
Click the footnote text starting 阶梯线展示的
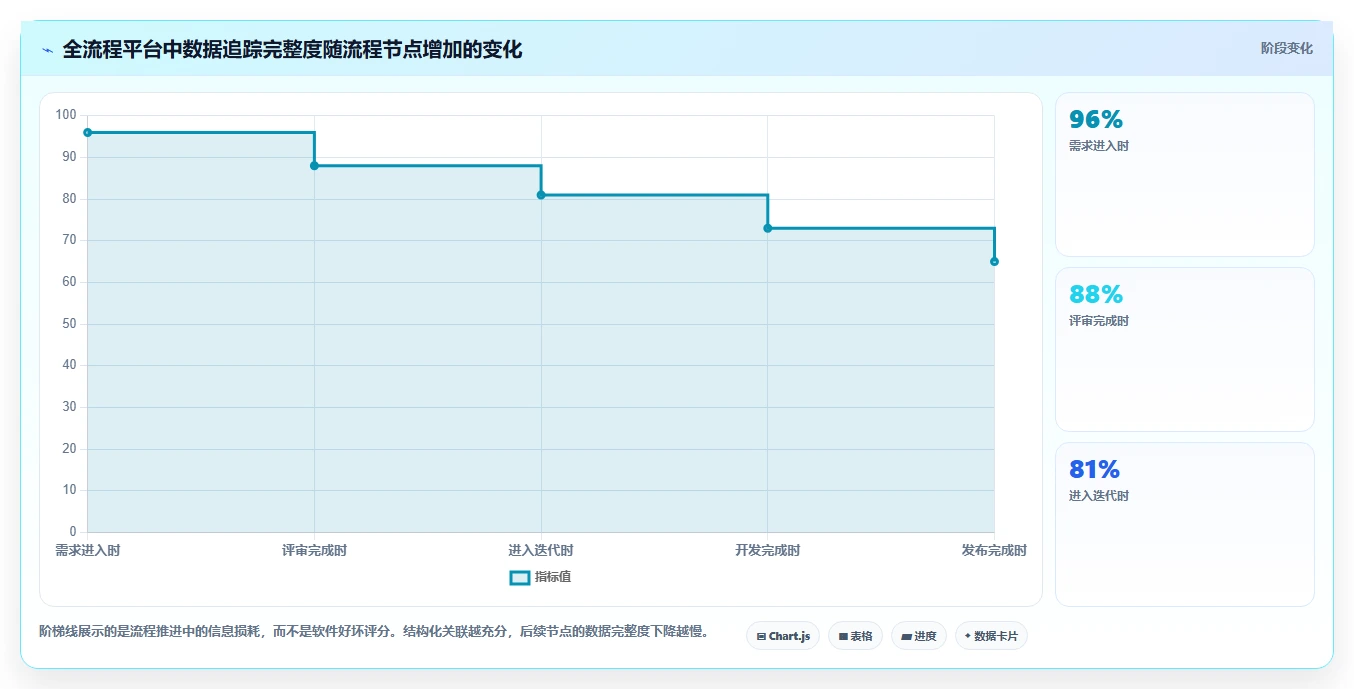[x=374, y=631]
